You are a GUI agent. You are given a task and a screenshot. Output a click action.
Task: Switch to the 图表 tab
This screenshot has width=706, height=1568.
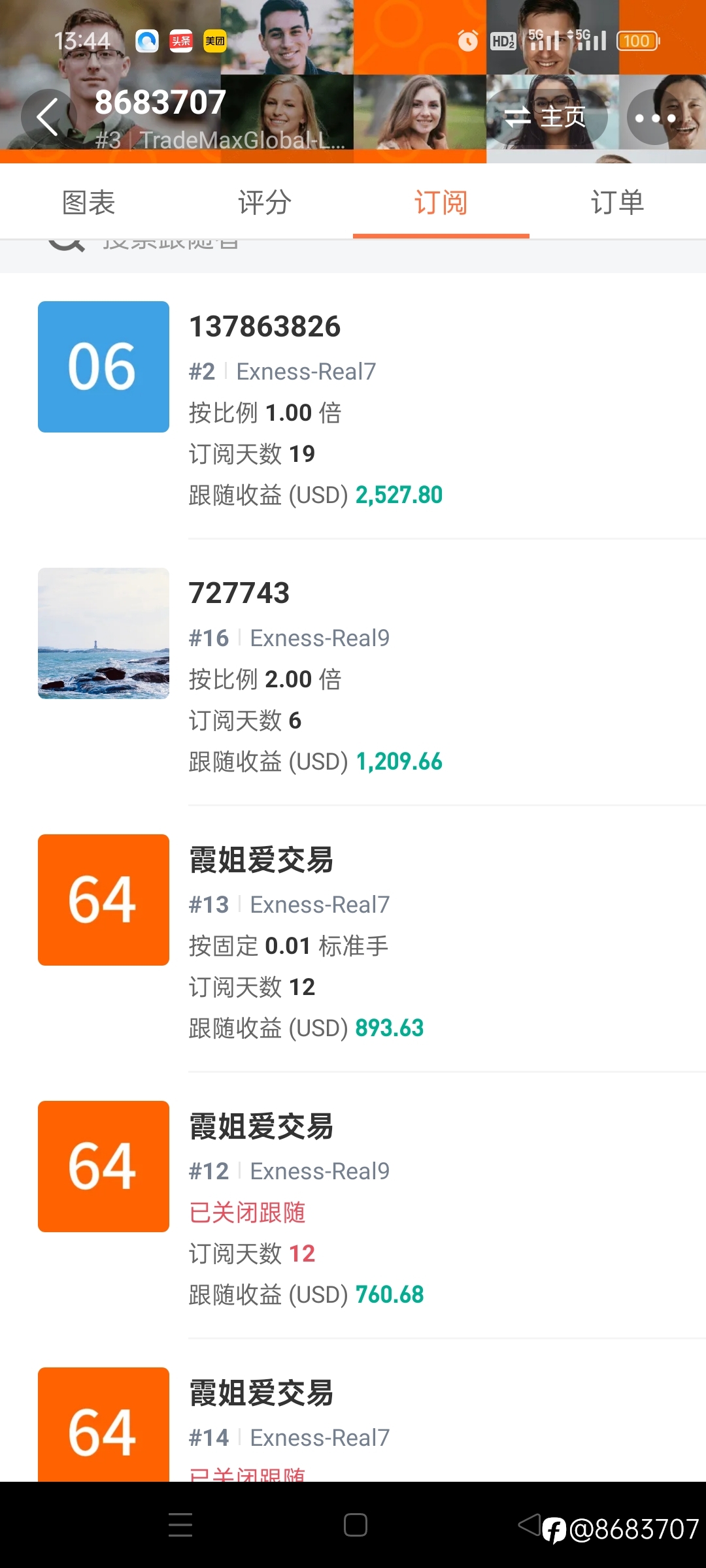coord(88,202)
